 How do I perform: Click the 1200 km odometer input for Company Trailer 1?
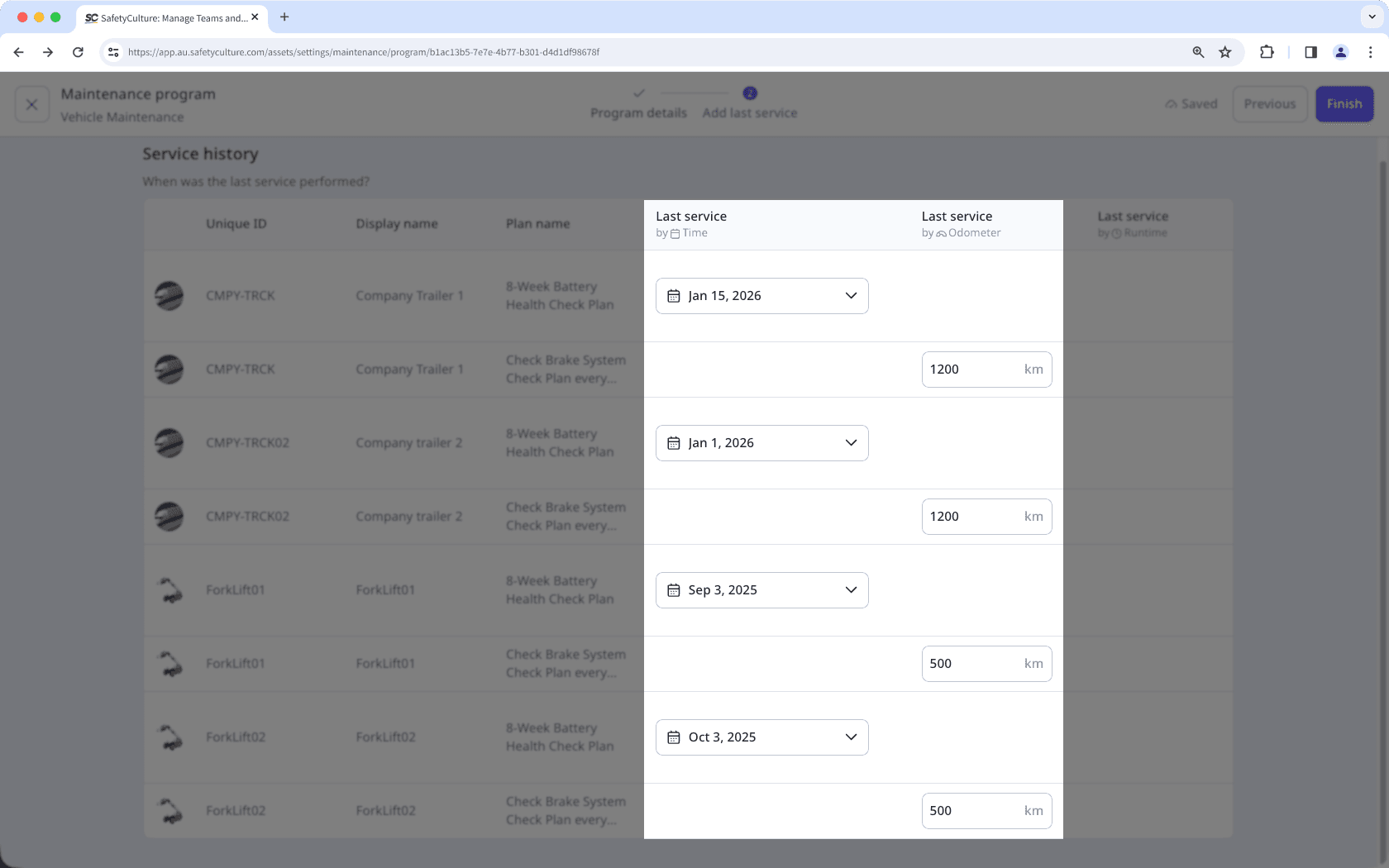click(x=986, y=370)
